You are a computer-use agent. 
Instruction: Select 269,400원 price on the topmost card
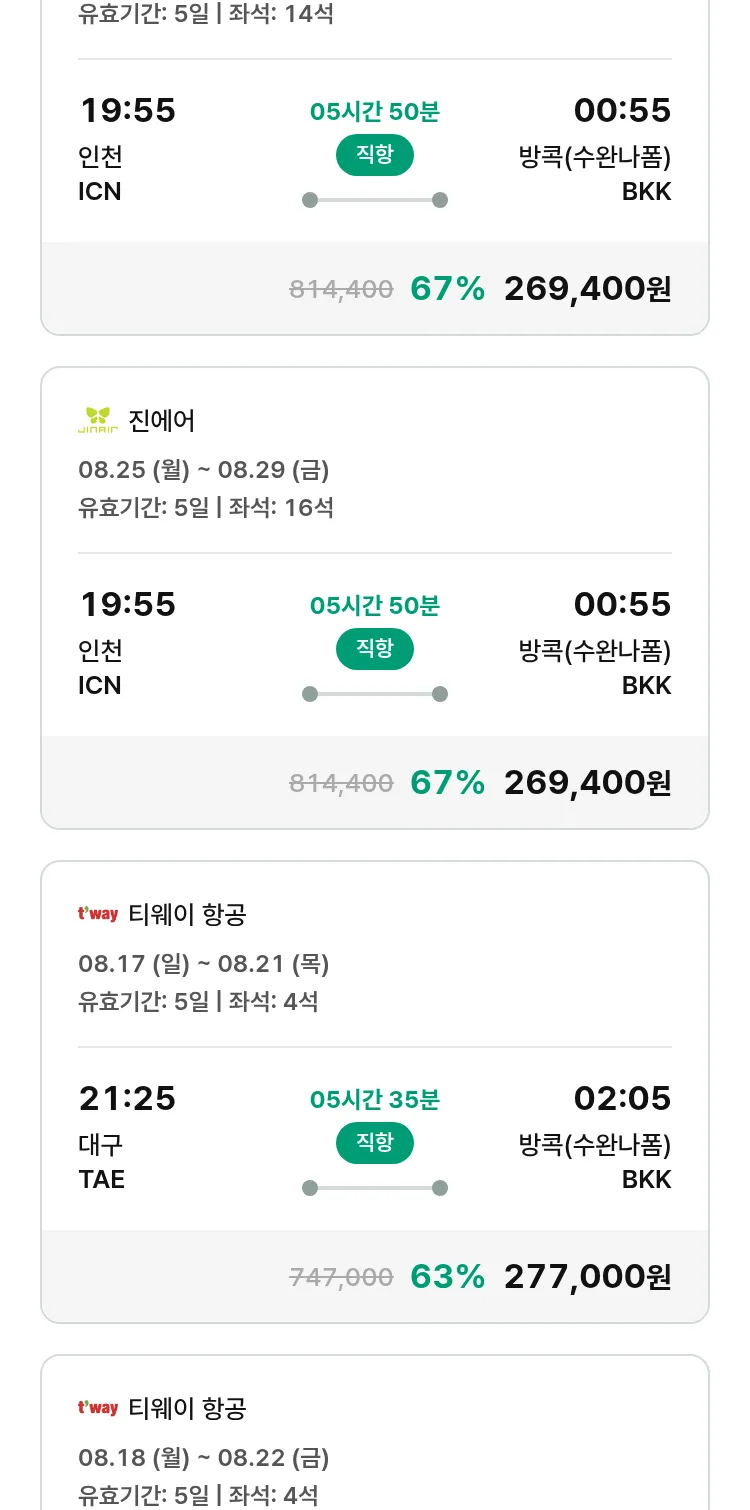pyautogui.click(x=587, y=289)
